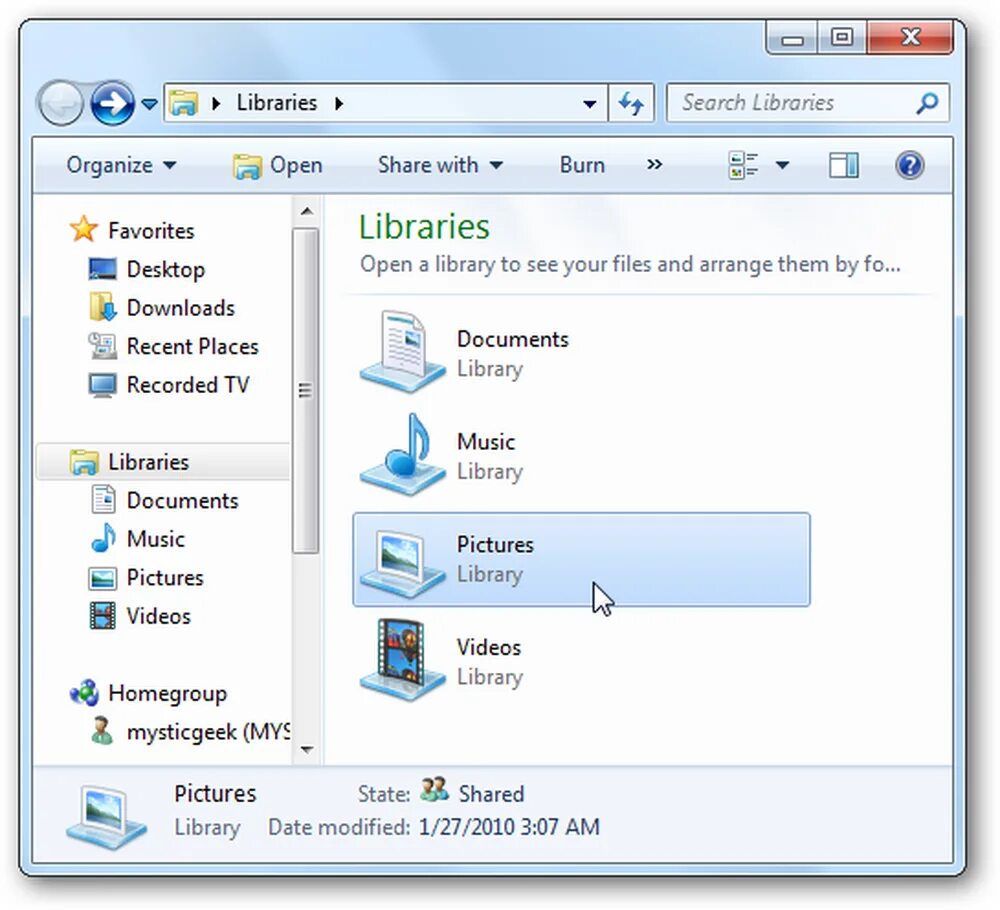Click the Music library large icon
Viewport: 1000px width, 910px height.
(402, 455)
